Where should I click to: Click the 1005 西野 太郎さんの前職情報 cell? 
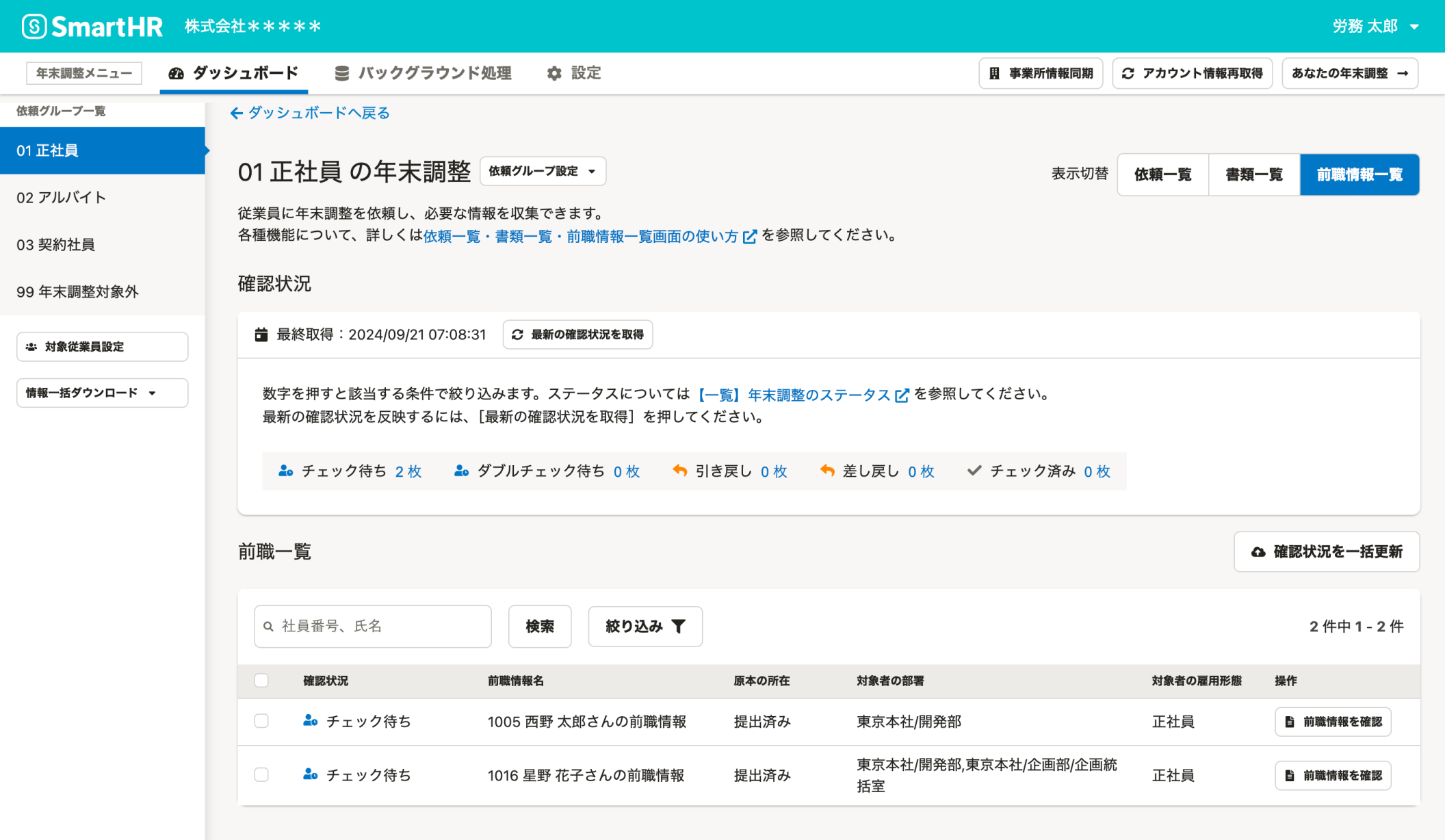pos(587,722)
